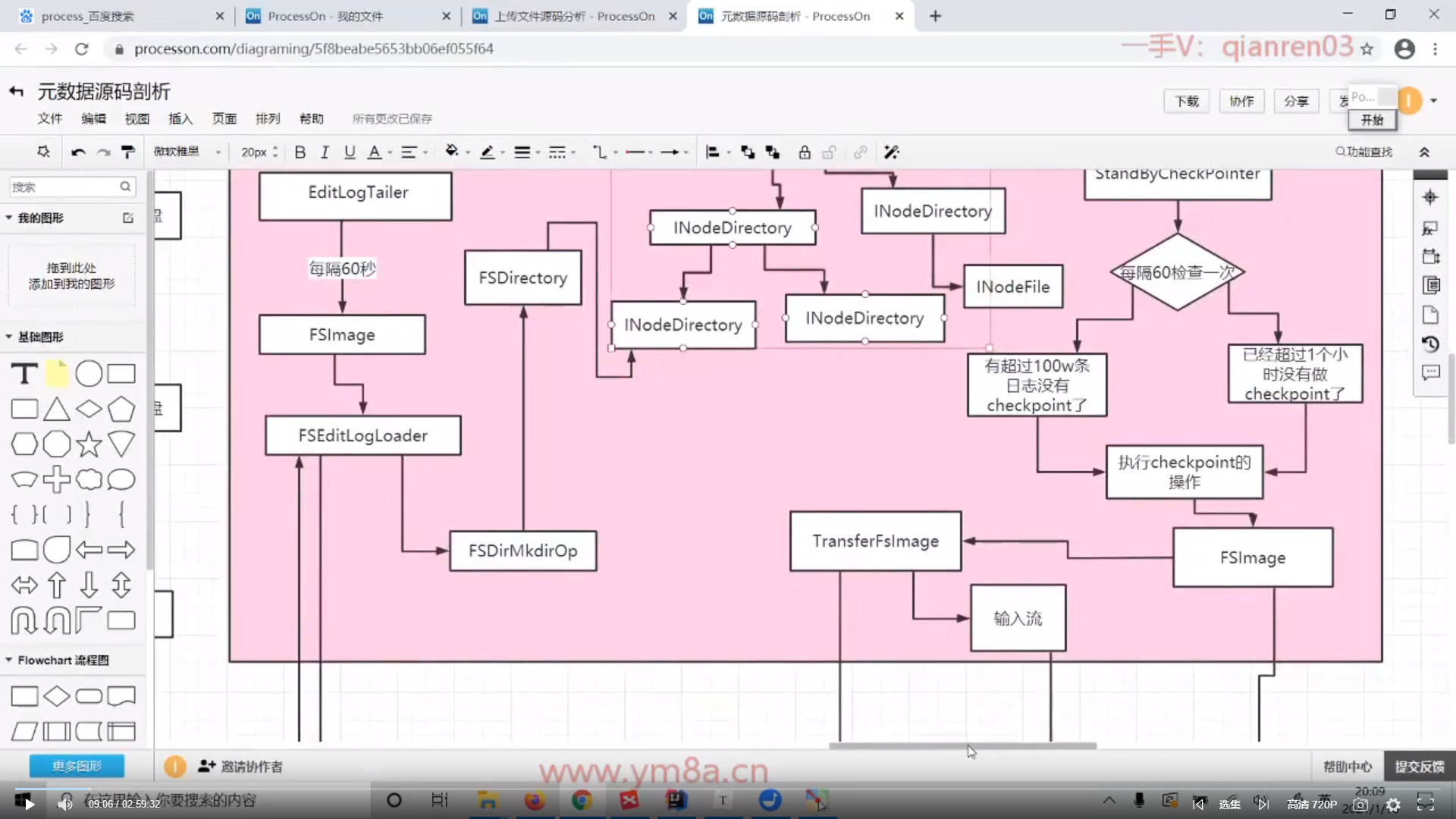The image size is (1456, 819).
Task: Open the comments panel icon
Action: tap(1430, 373)
